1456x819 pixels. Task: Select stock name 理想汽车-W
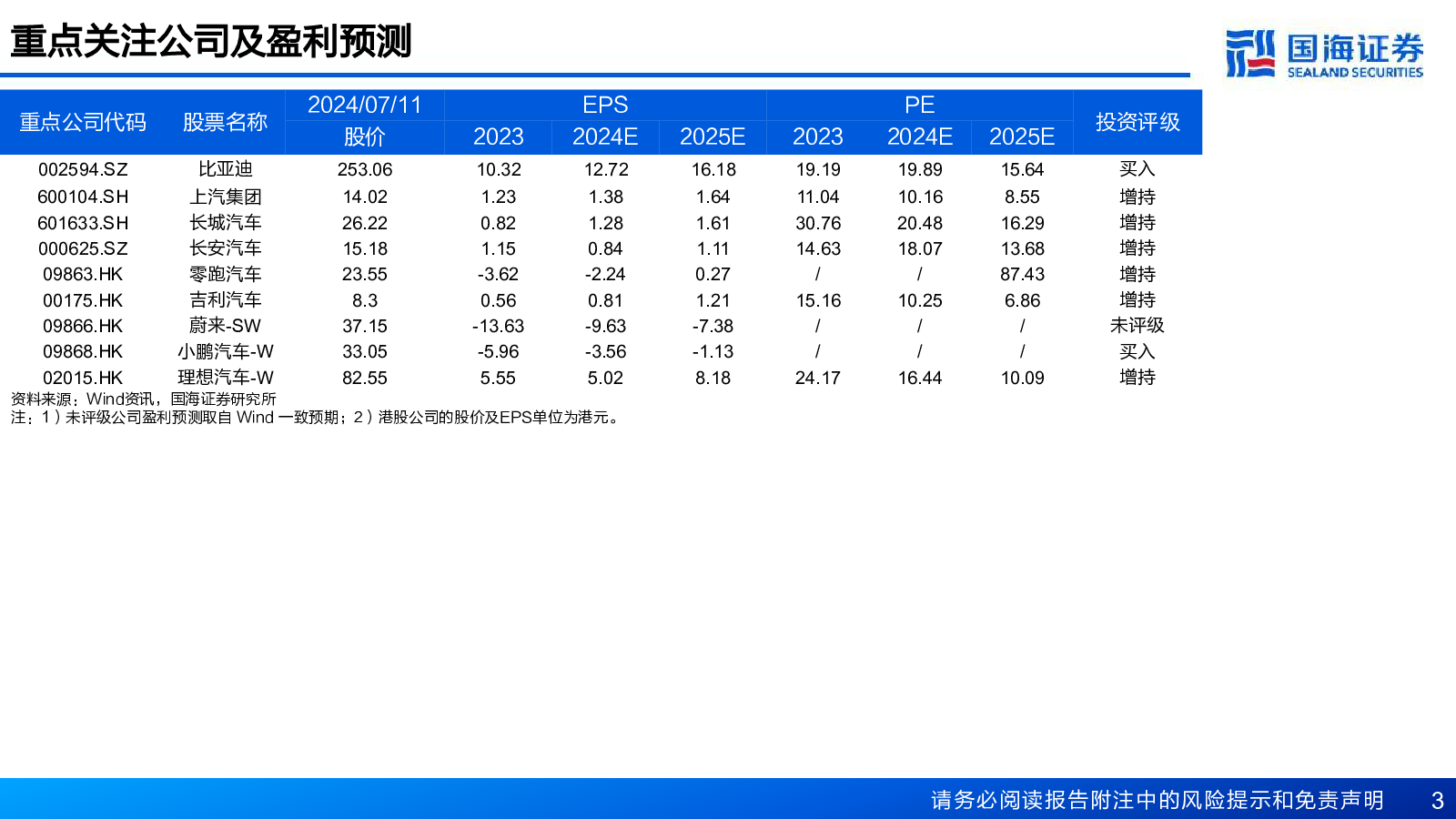coord(225,378)
